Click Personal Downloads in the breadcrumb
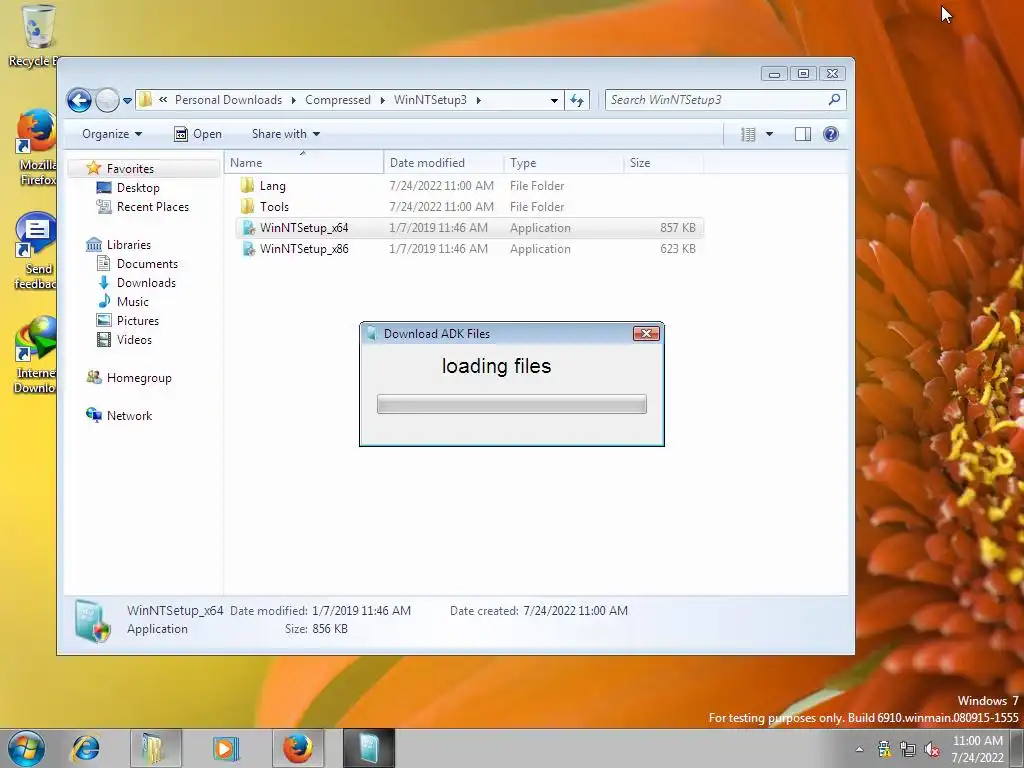1024x768 pixels. (x=229, y=100)
